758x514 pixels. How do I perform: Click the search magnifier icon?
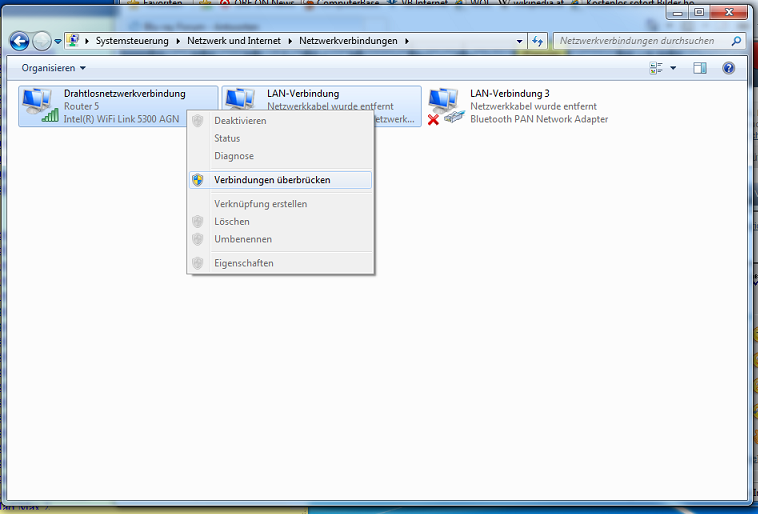click(x=736, y=41)
